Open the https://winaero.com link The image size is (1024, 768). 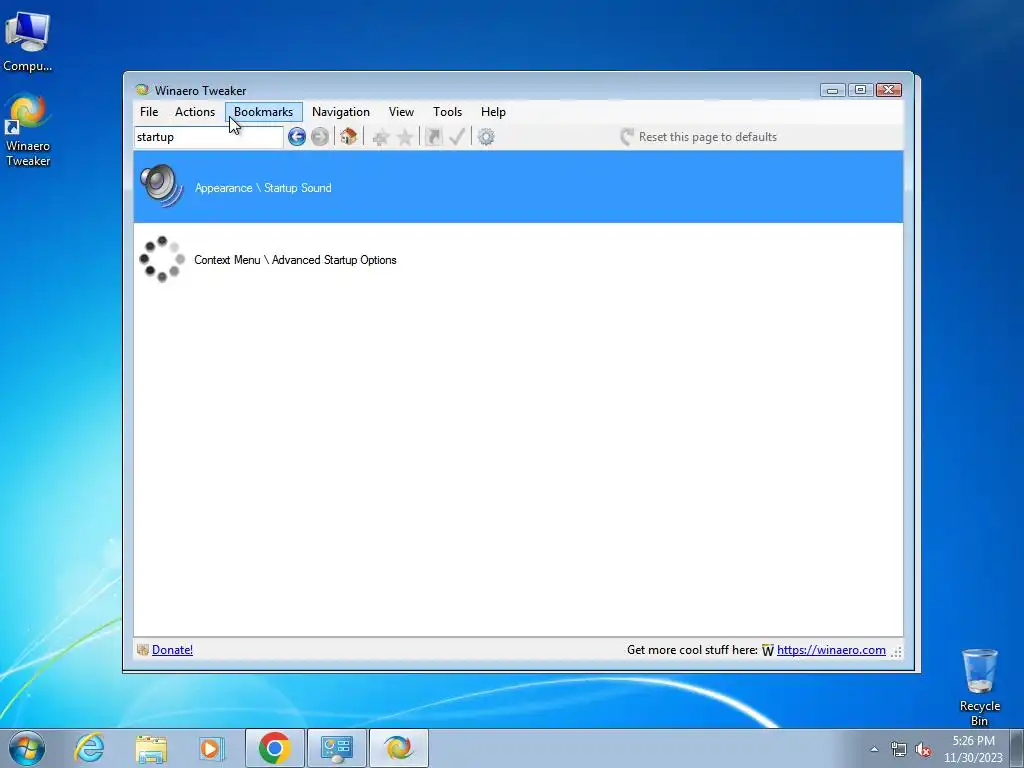pos(831,650)
